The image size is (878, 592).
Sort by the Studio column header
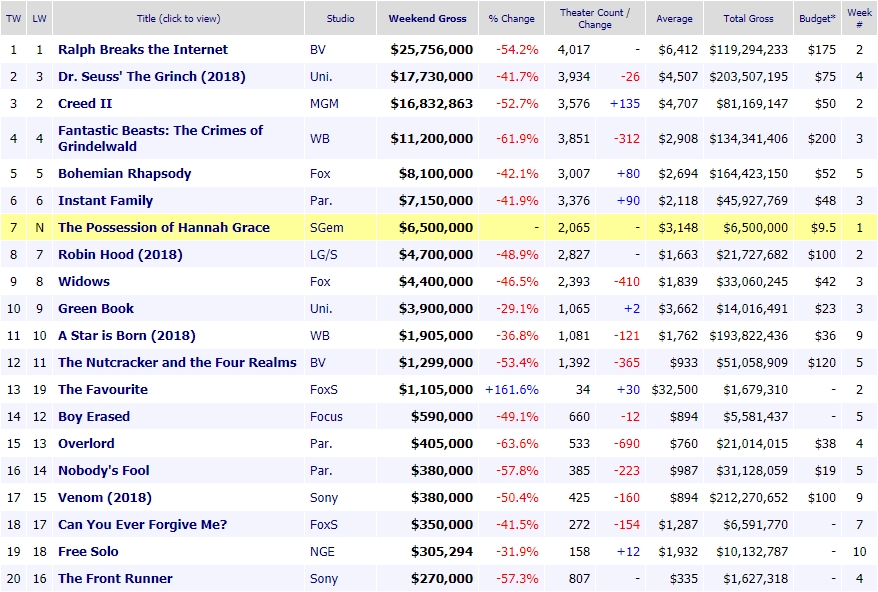340,18
